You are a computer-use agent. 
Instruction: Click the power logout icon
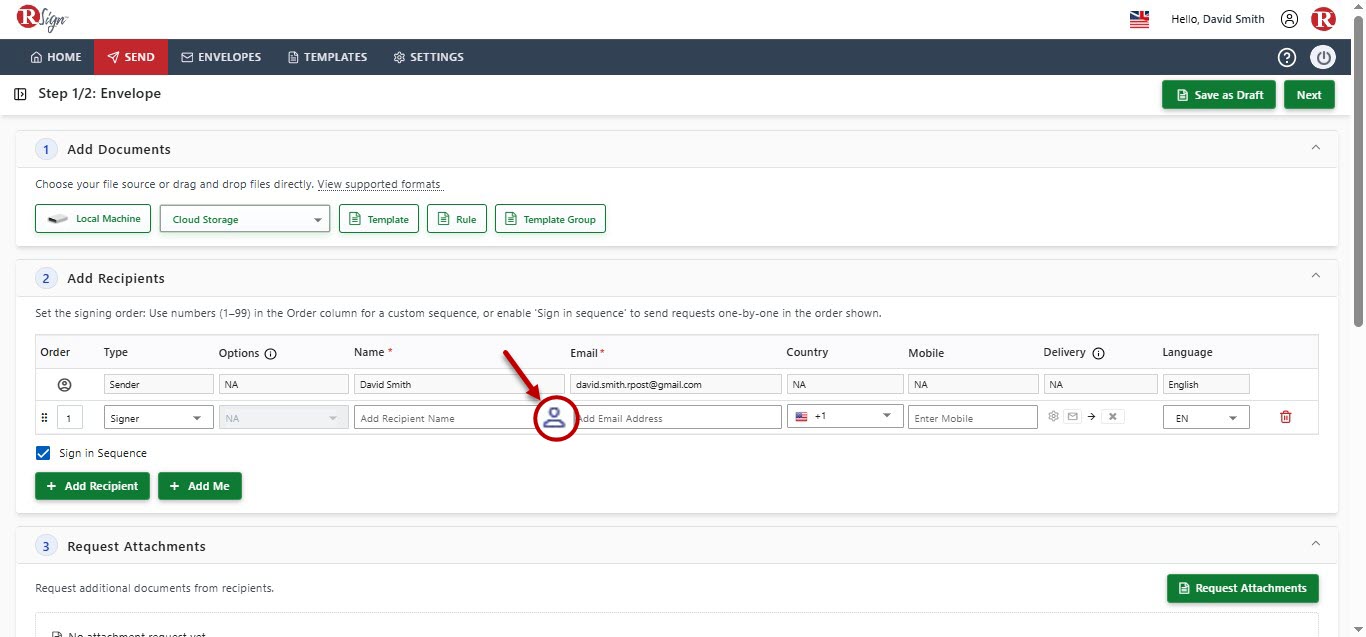pos(1323,57)
